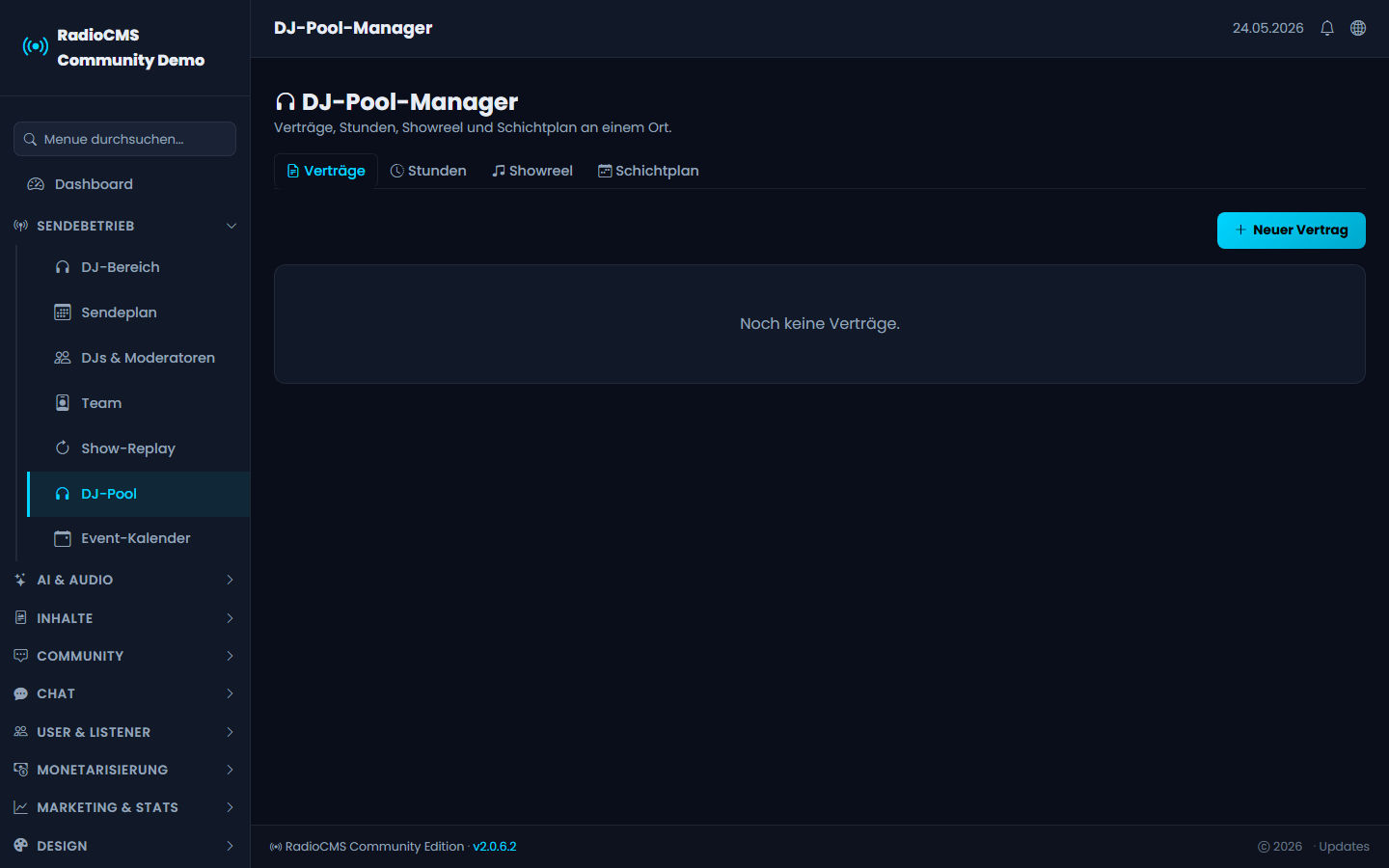This screenshot has height=868, width=1389.
Task: Collapse the Sendebetrieb section chevron
Action: tap(231, 226)
